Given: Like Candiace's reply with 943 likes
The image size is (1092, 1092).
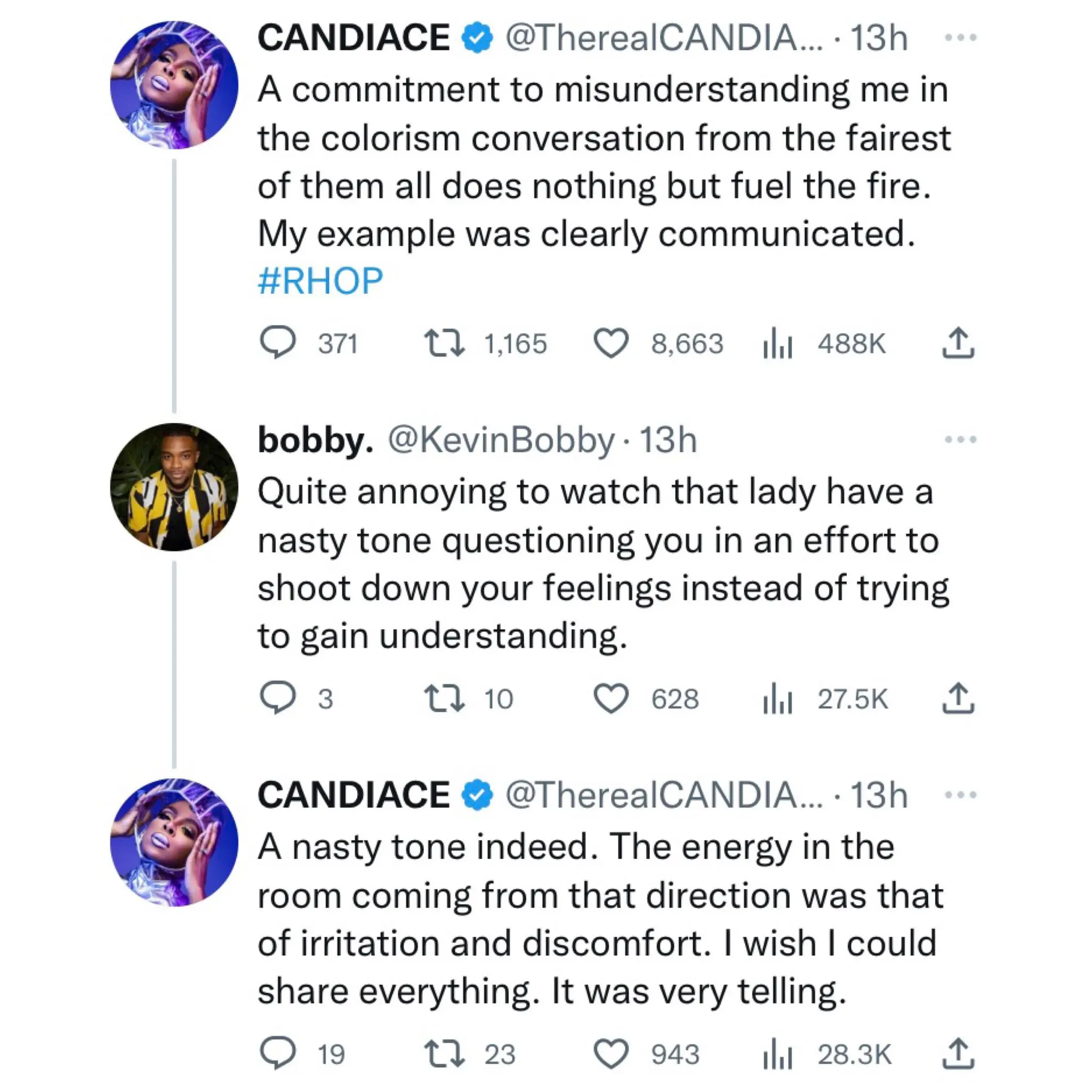Looking at the screenshot, I should click(x=611, y=1054).
